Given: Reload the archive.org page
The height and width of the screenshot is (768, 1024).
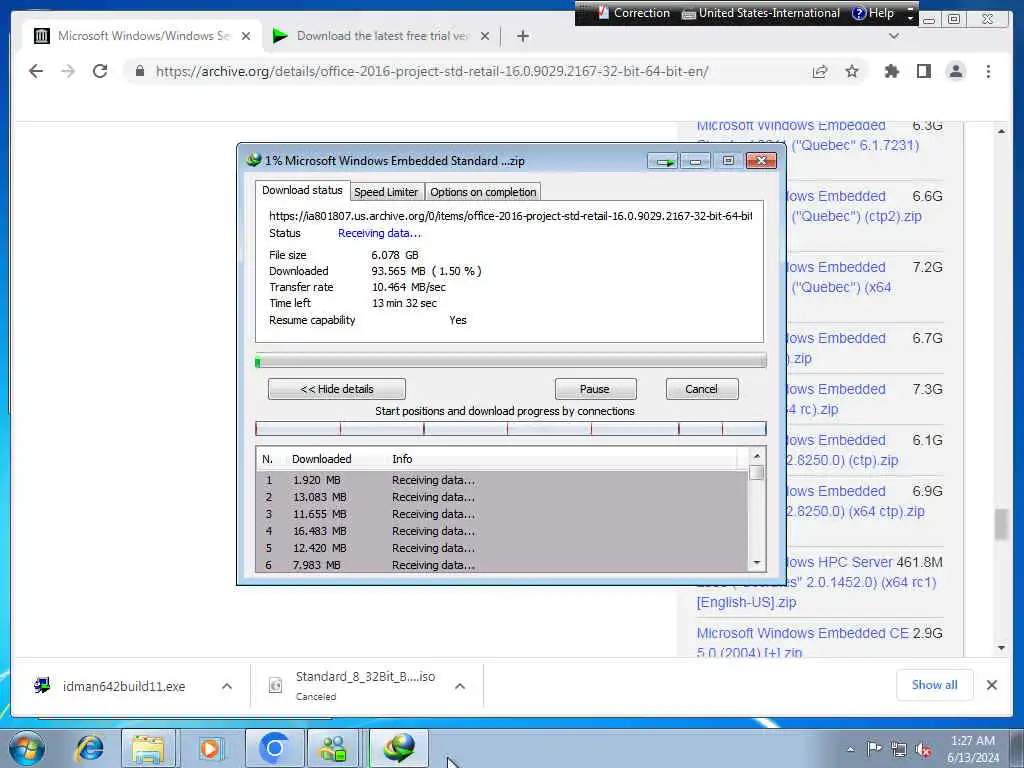Looking at the screenshot, I should (100, 71).
